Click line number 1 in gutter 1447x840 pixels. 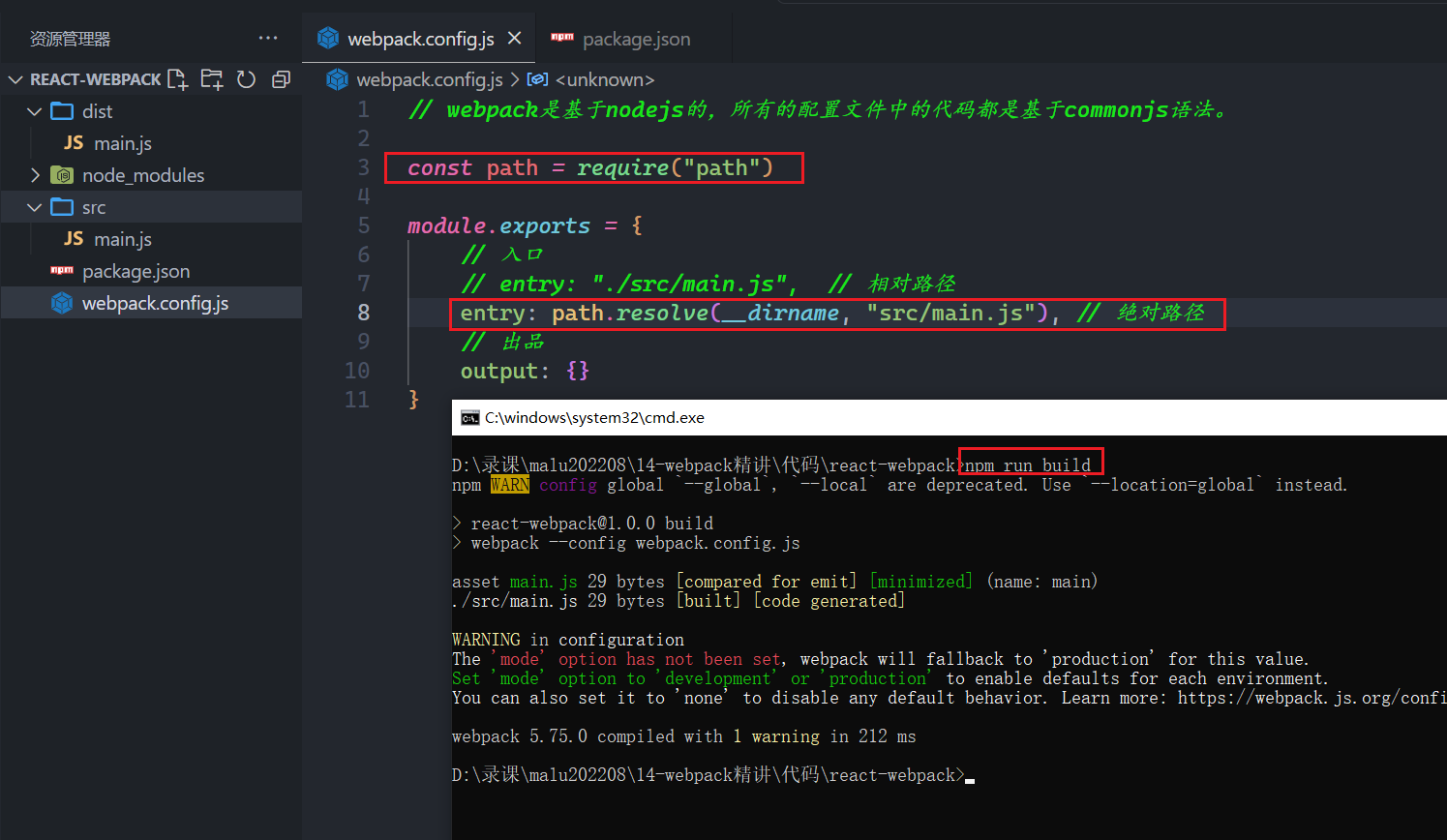point(364,109)
